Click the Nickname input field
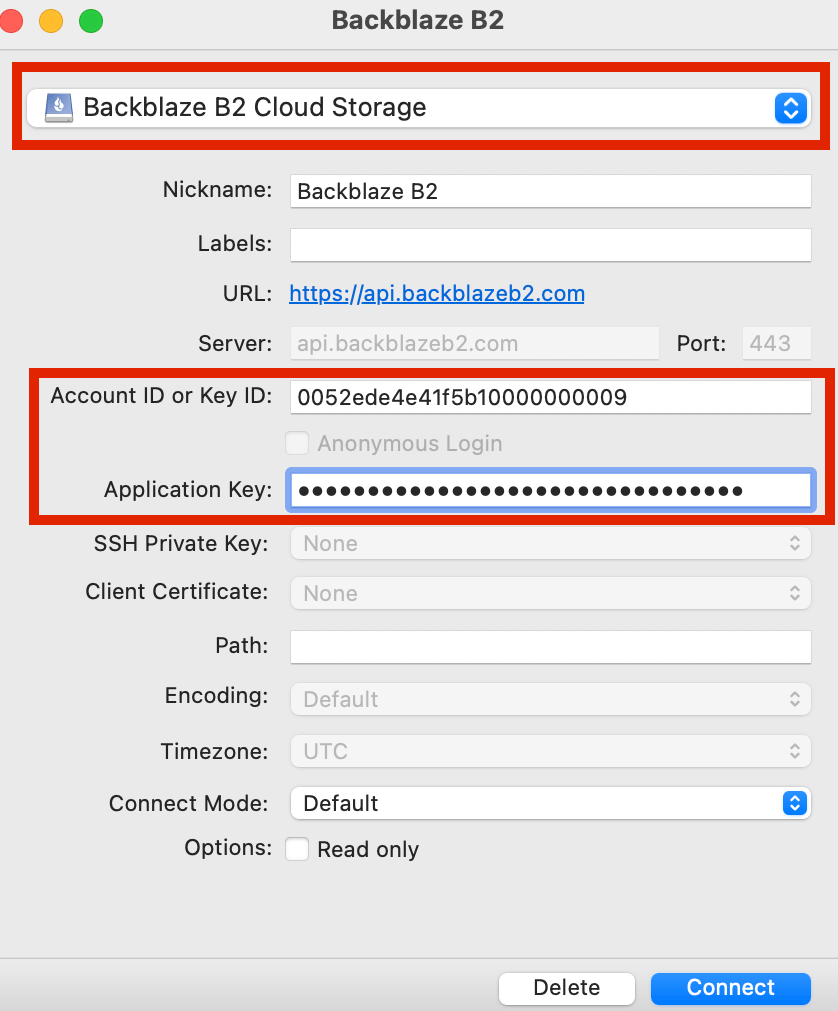The height and width of the screenshot is (1011, 838). 550,191
